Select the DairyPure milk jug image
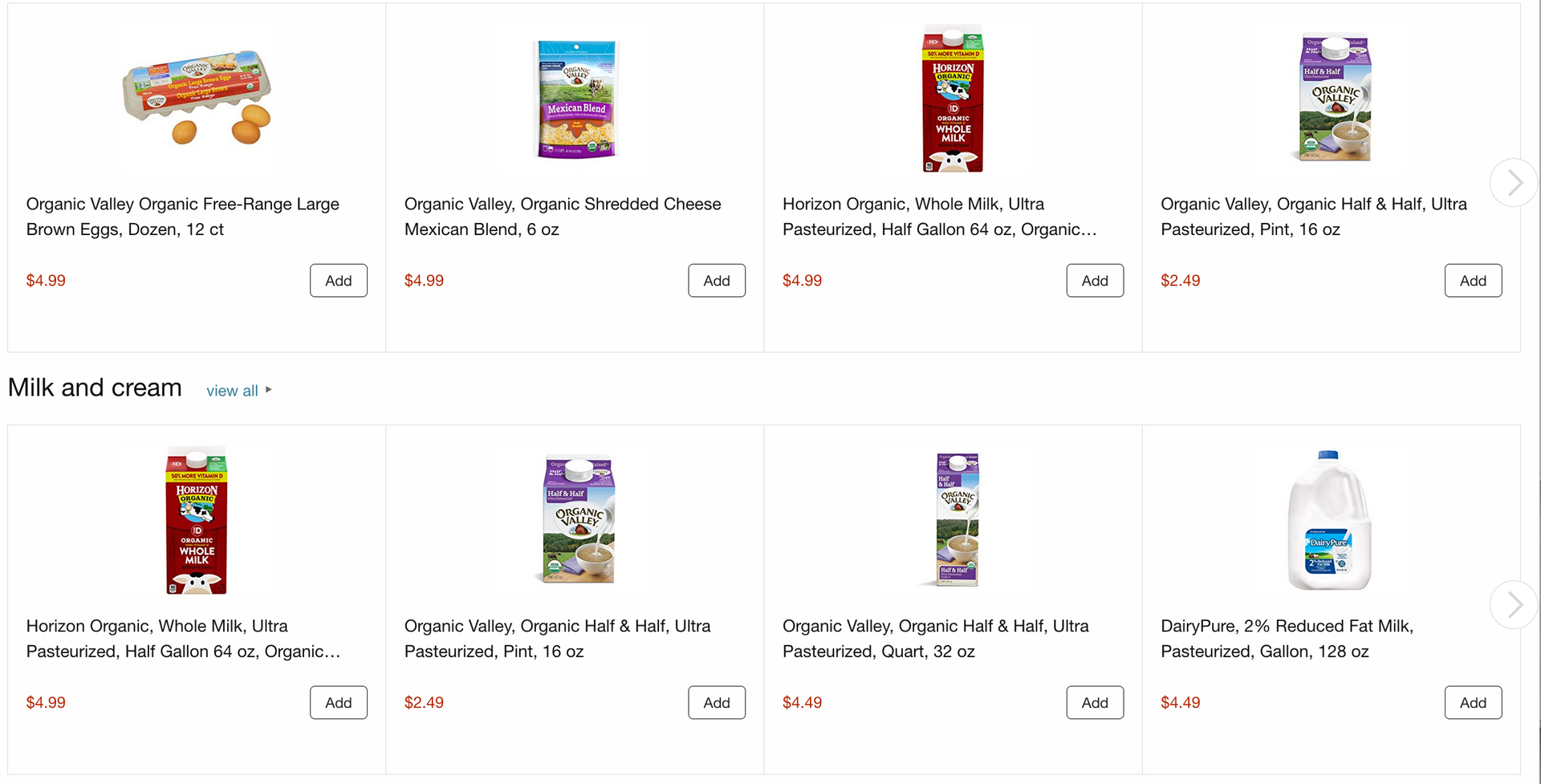This screenshot has height=784, width=1541. (1330, 520)
